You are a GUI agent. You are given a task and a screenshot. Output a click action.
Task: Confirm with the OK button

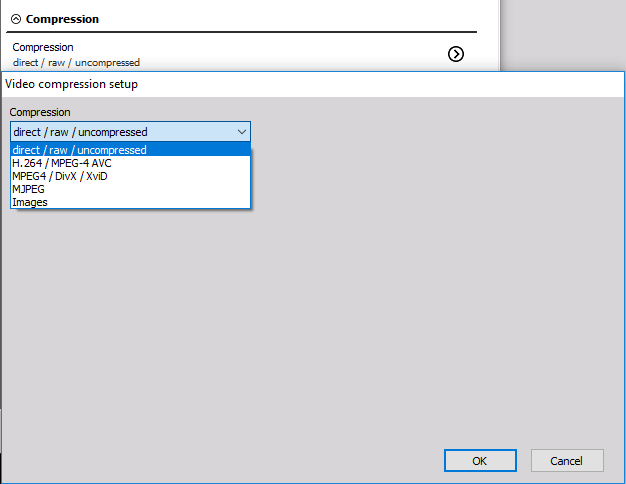tap(480, 460)
